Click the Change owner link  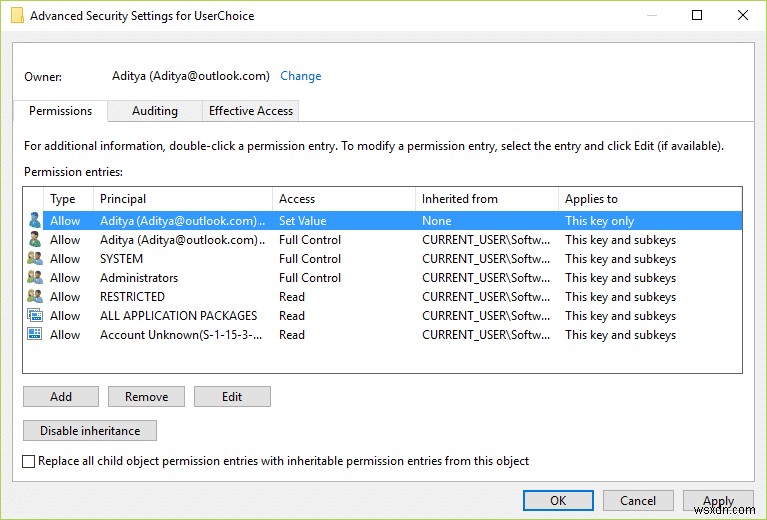coord(300,76)
